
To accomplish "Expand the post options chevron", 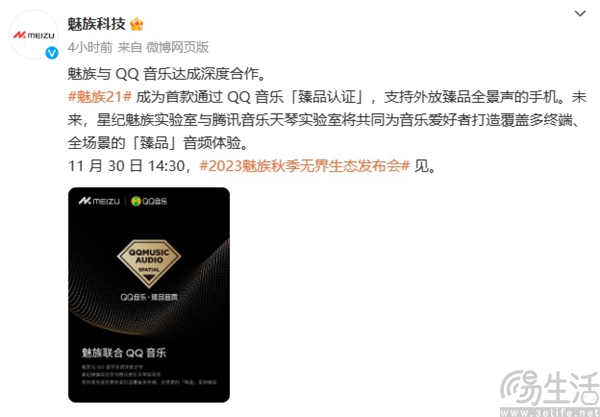I will pyautogui.click(x=580, y=14).
